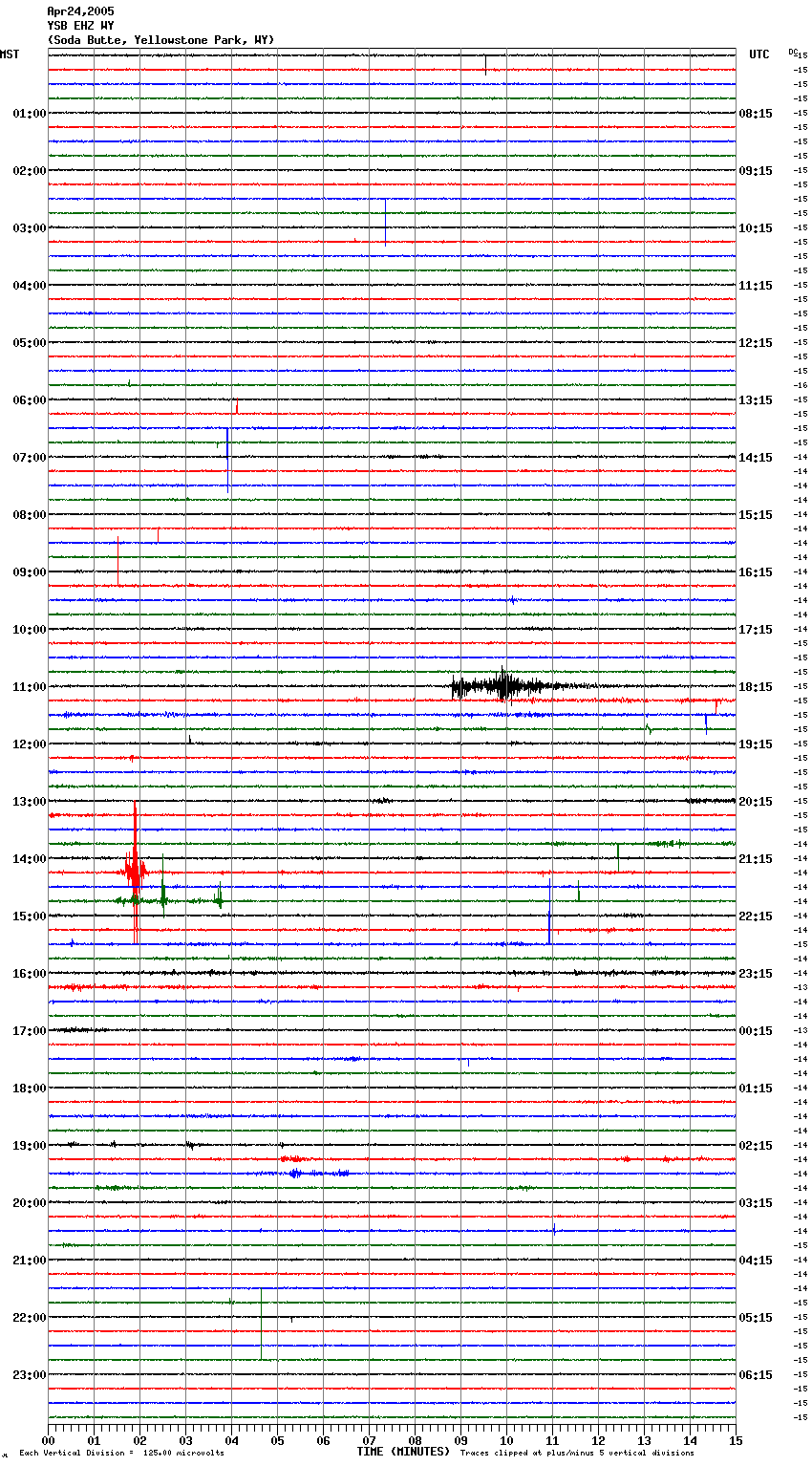Click the 14:00 MST time label
This screenshot has width=812, height=1466.
tap(29, 859)
